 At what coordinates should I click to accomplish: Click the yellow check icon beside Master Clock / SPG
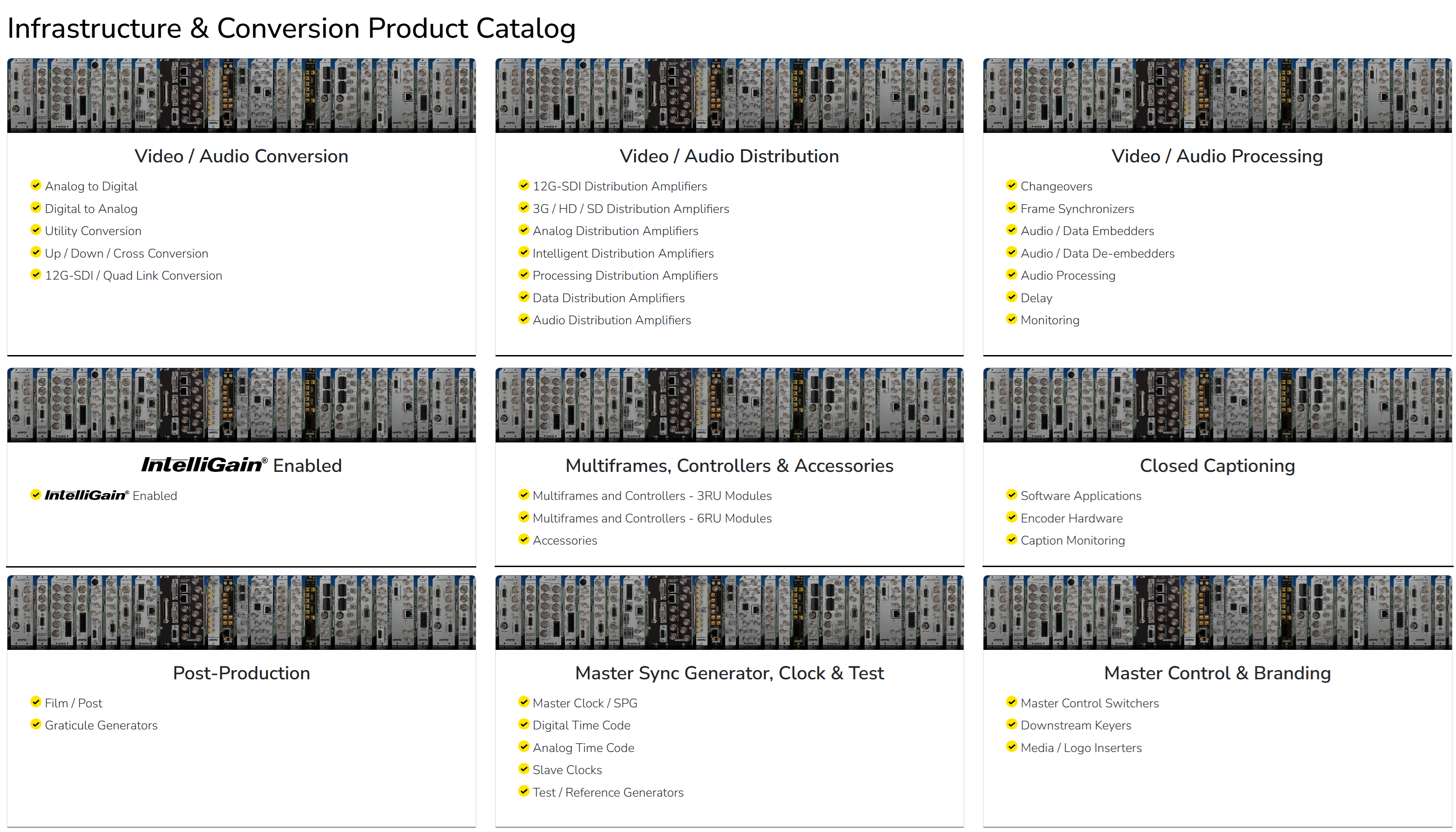point(524,702)
